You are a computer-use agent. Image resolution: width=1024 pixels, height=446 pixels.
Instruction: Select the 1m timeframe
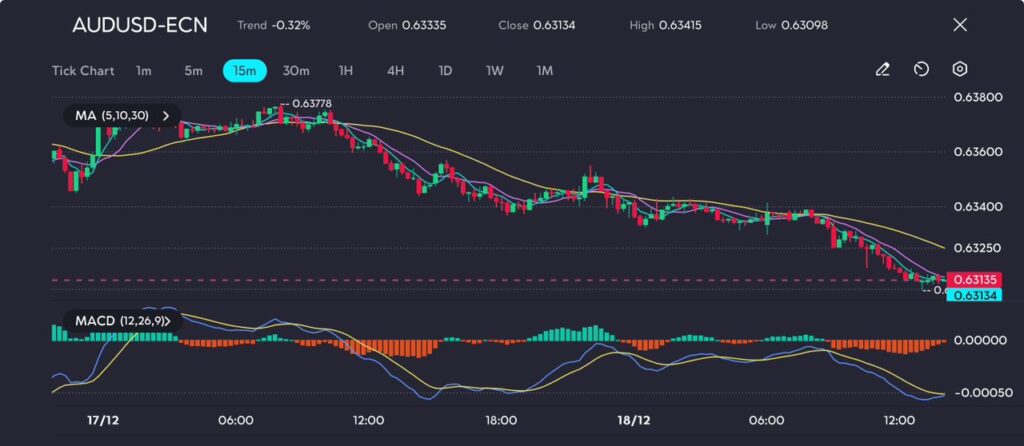coord(144,71)
